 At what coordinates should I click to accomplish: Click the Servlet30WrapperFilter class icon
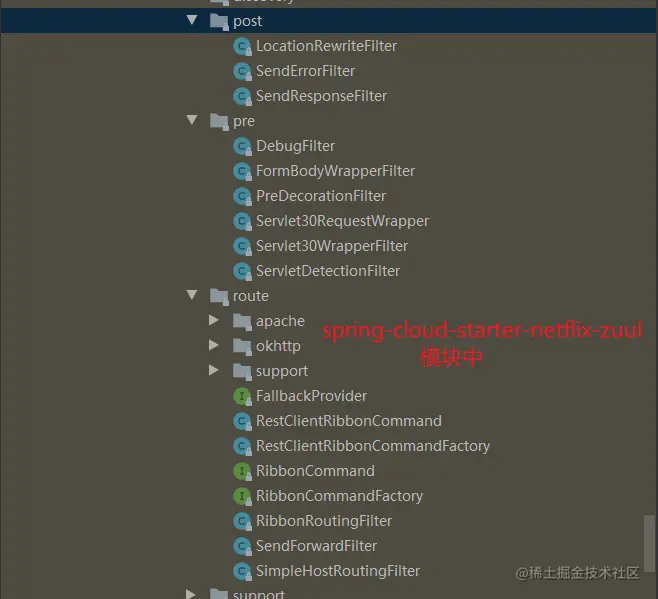click(243, 246)
